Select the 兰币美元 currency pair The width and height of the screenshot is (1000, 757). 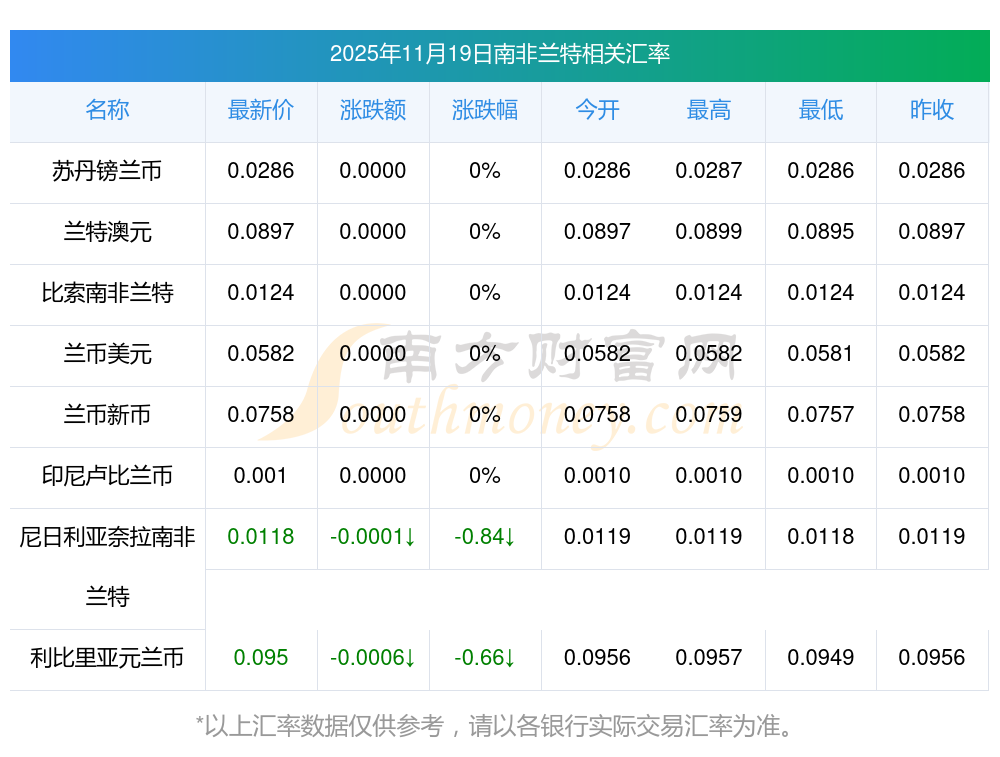107,354
